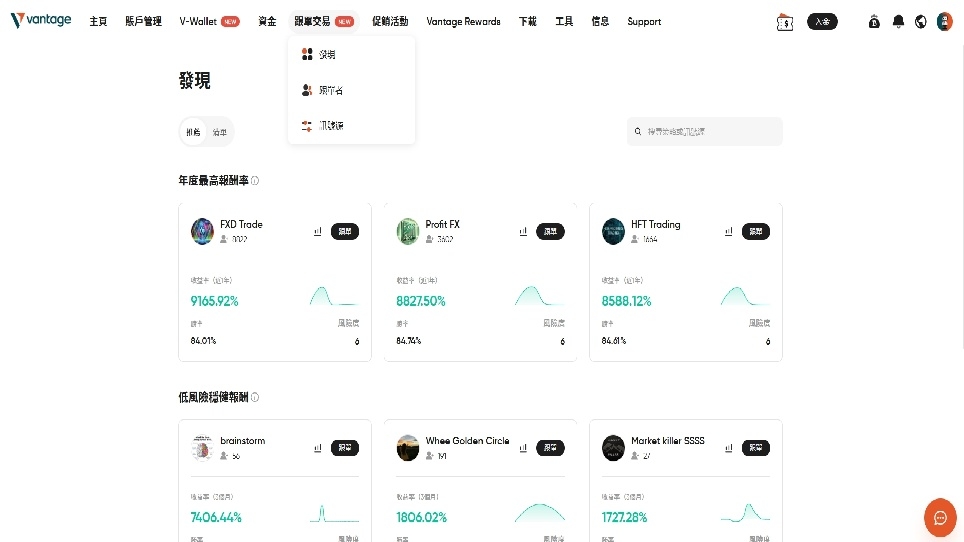This screenshot has width=964, height=542.
Task: Click copy button on HFT Trading card
Action: pyautogui.click(x=756, y=232)
